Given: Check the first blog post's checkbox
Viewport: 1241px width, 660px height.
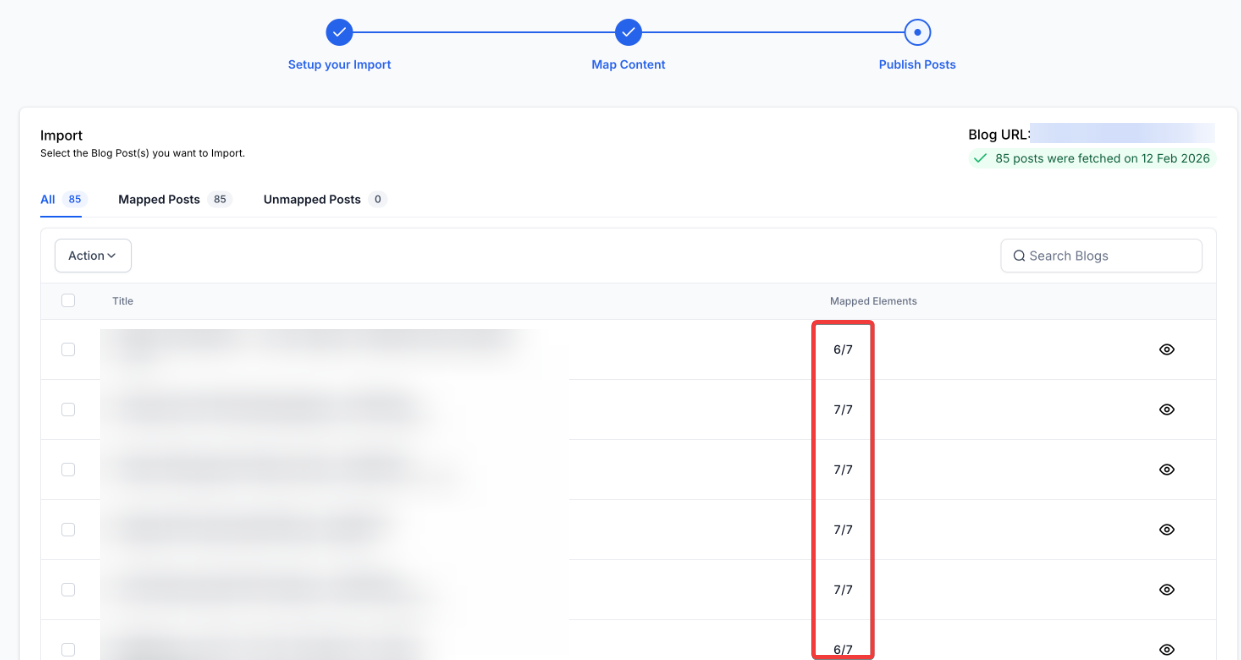Looking at the screenshot, I should (x=68, y=350).
